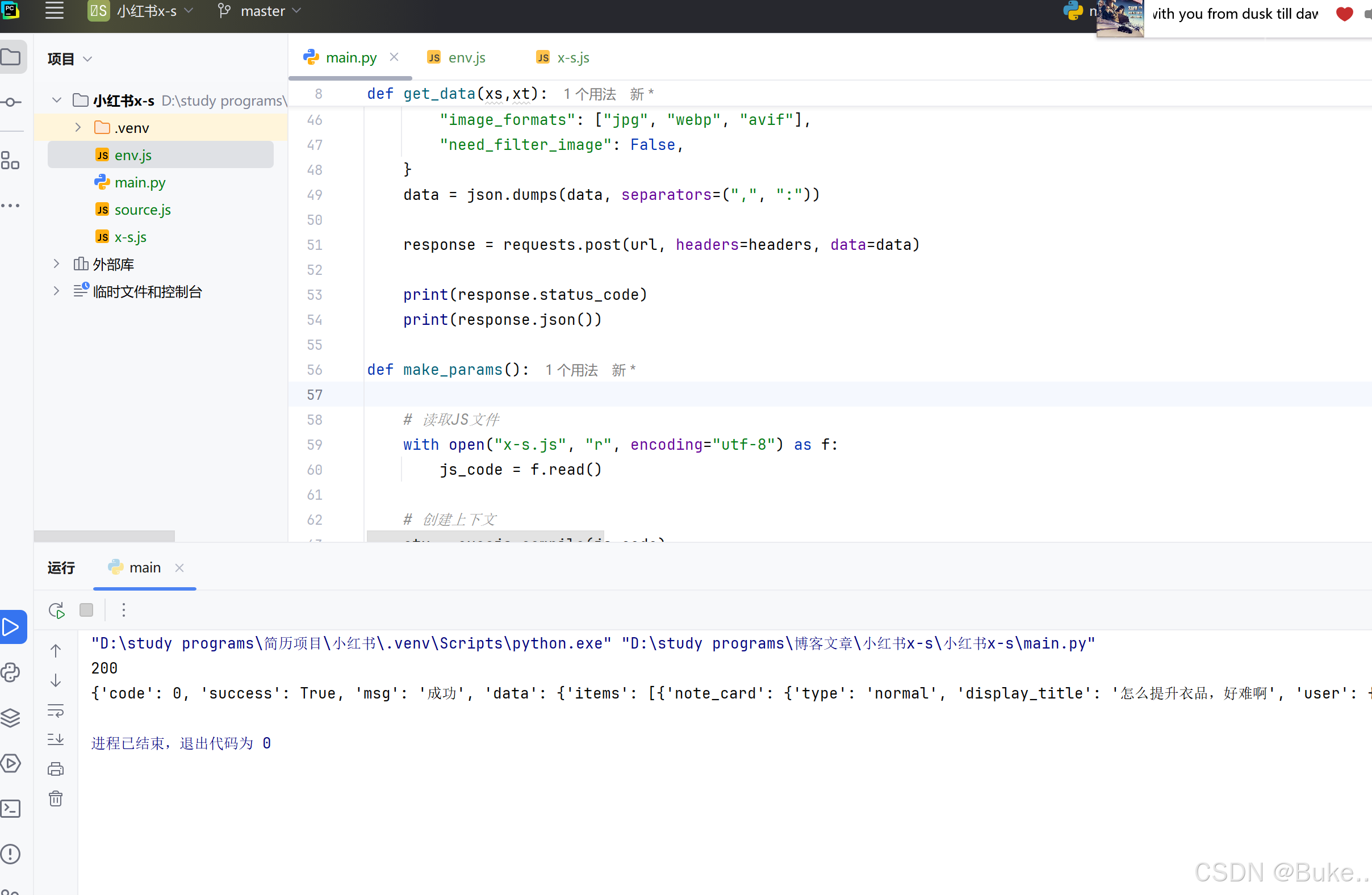Clear the run console with trash icon

coord(55,798)
